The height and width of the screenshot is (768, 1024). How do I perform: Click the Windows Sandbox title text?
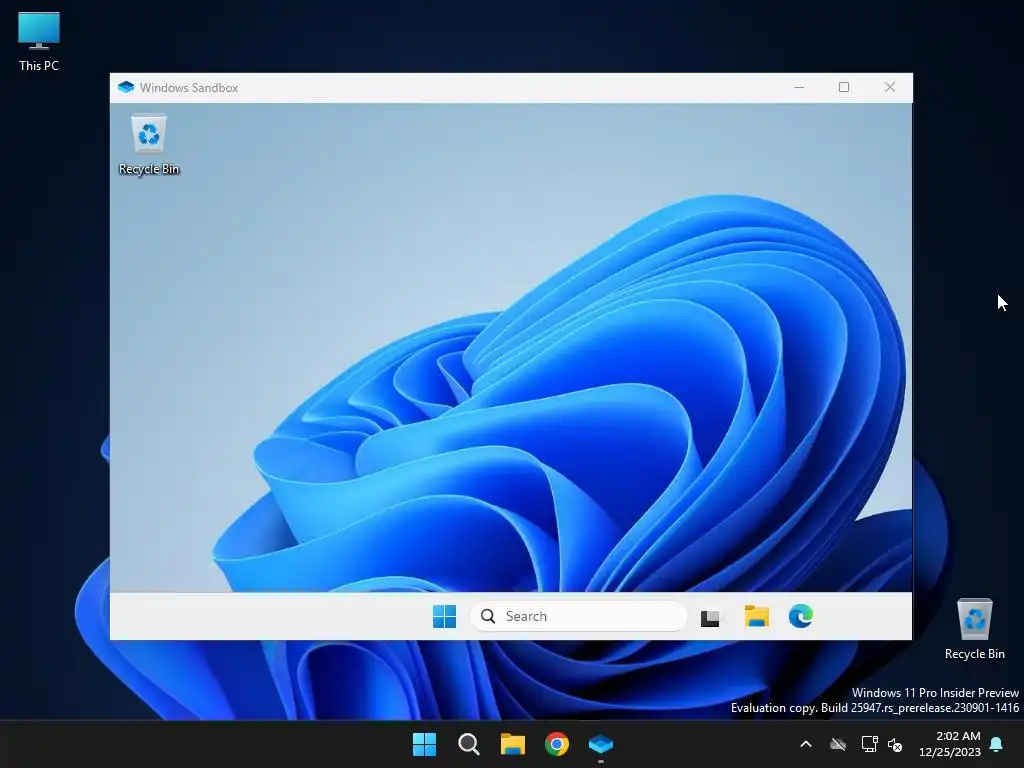pyautogui.click(x=189, y=88)
